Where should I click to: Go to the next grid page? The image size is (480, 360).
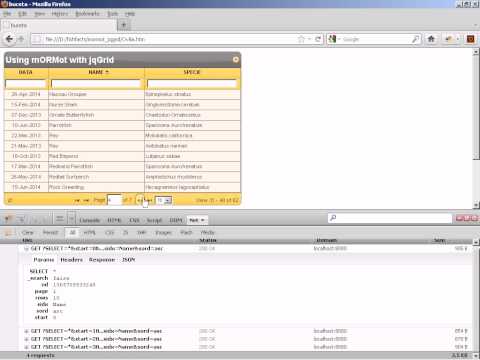click(x=140, y=200)
